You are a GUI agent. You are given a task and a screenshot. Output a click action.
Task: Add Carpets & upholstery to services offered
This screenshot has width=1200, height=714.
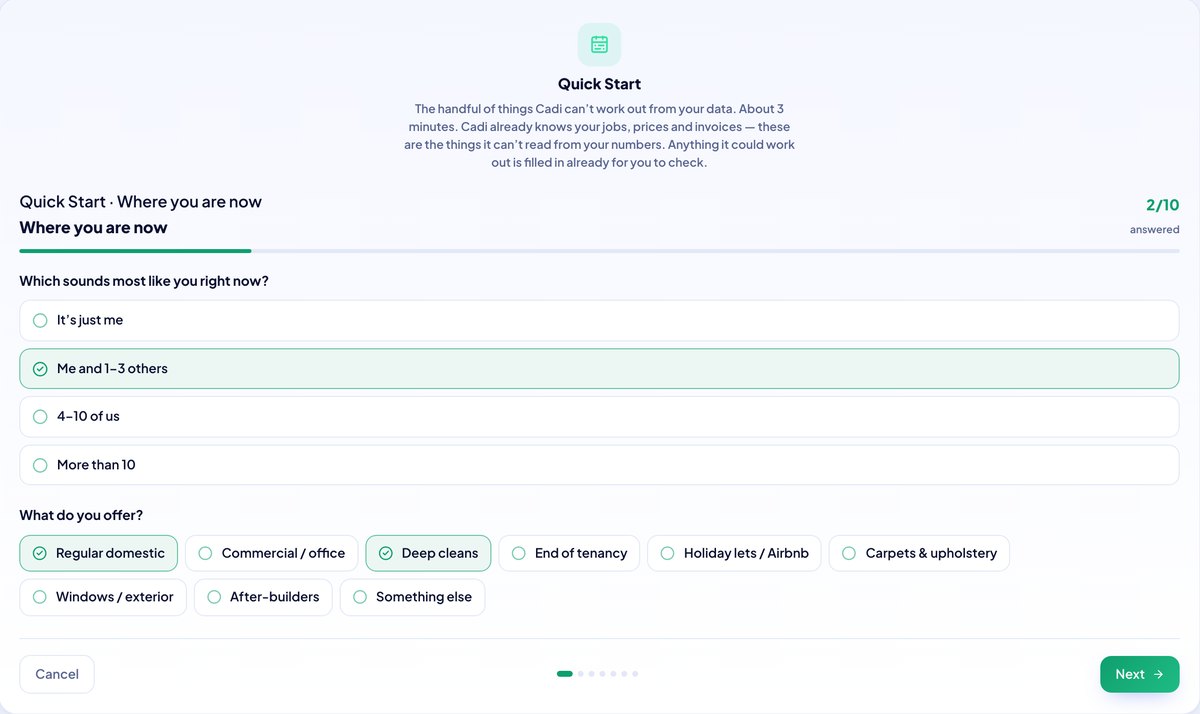(919, 553)
